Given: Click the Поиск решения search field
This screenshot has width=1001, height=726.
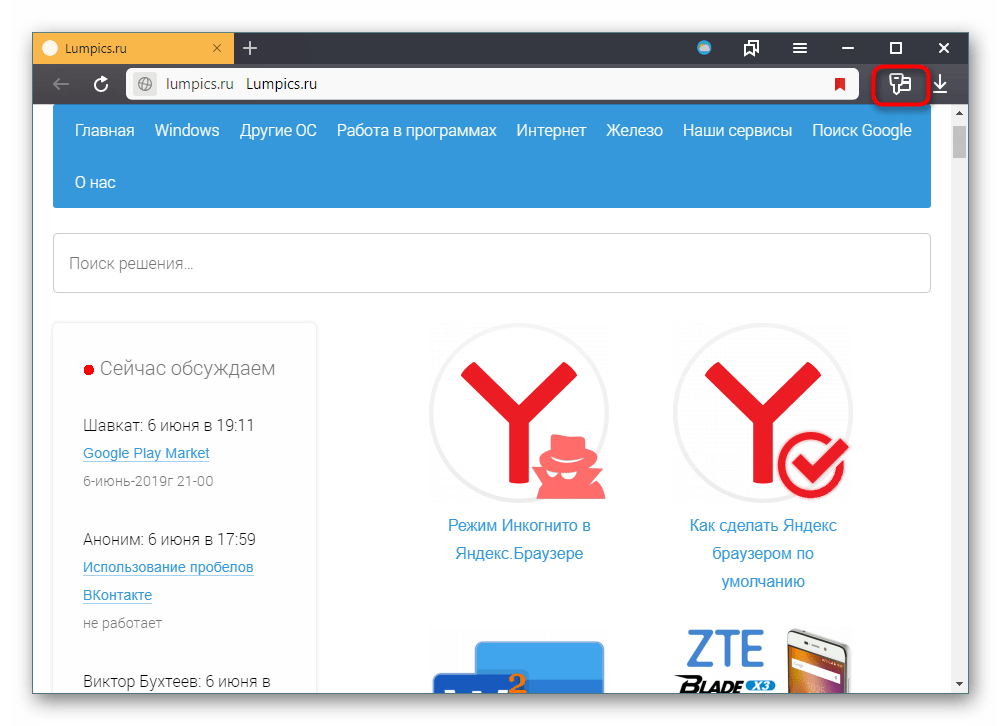Looking at the screenshot, I should (491, 264).
